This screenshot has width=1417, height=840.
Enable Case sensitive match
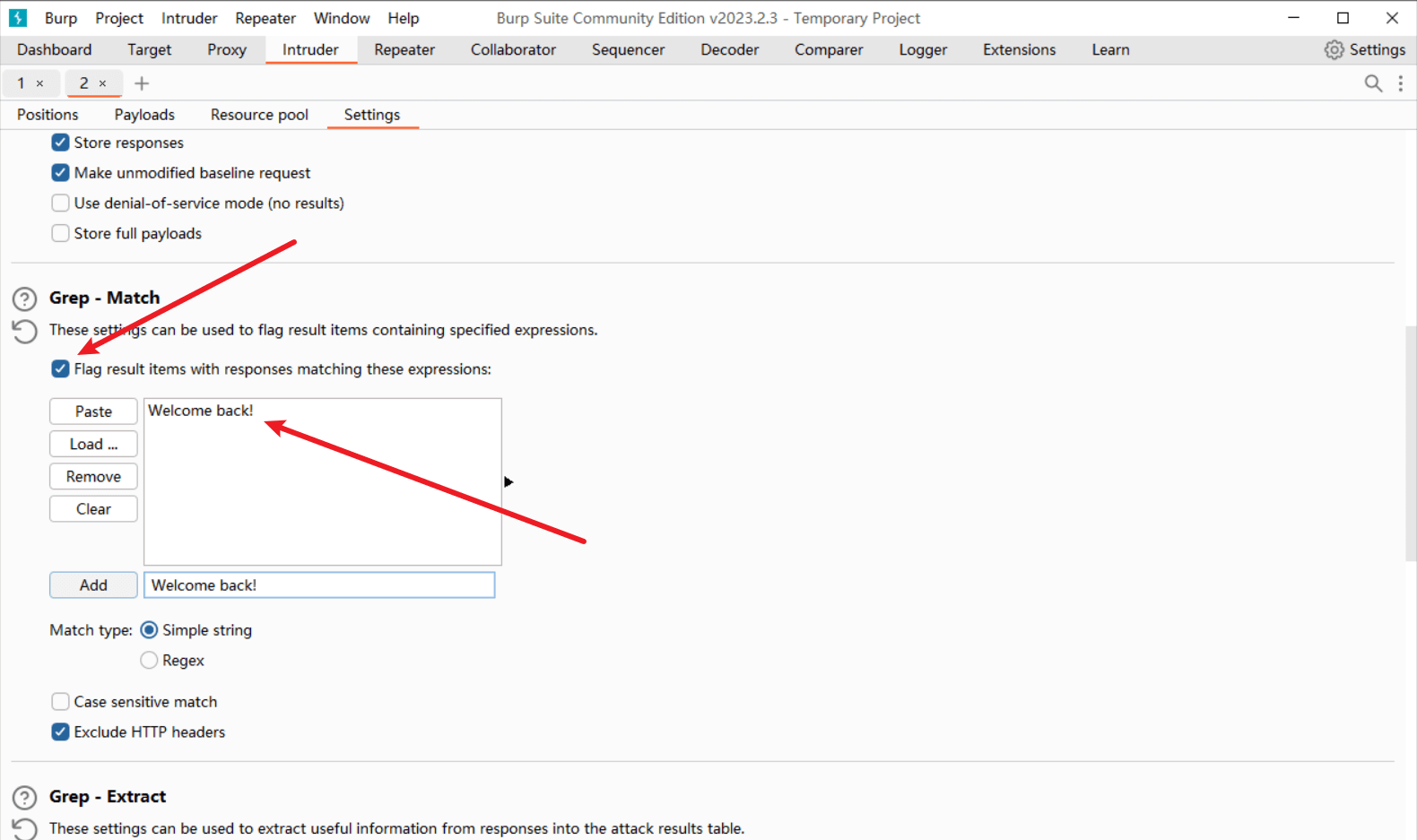pos(60,702)
